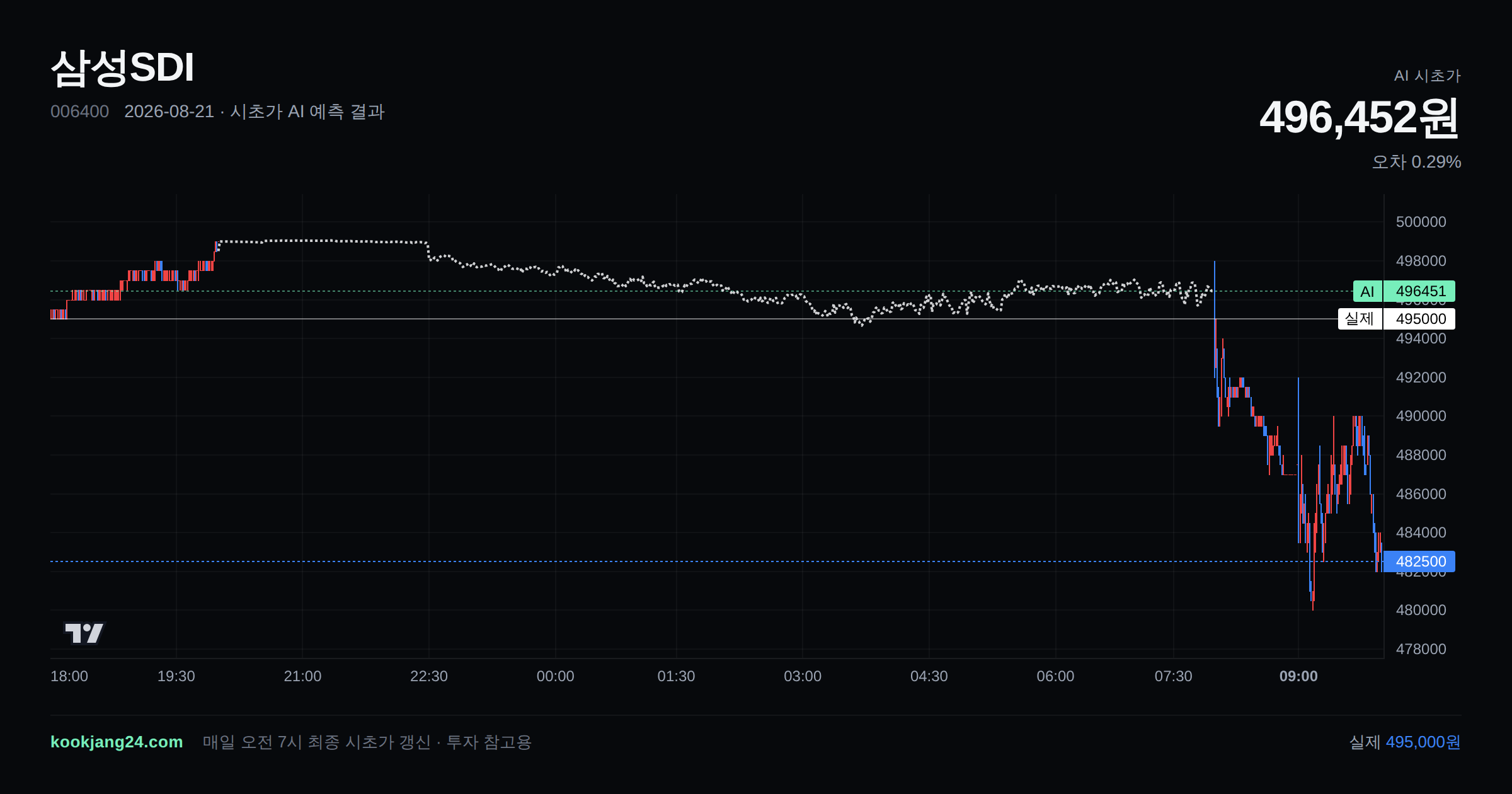Image resolution: width=1512 pixels, height=794 pixels.
Task: Click the 490000 price axis label
Action: tap(1421, 416)
